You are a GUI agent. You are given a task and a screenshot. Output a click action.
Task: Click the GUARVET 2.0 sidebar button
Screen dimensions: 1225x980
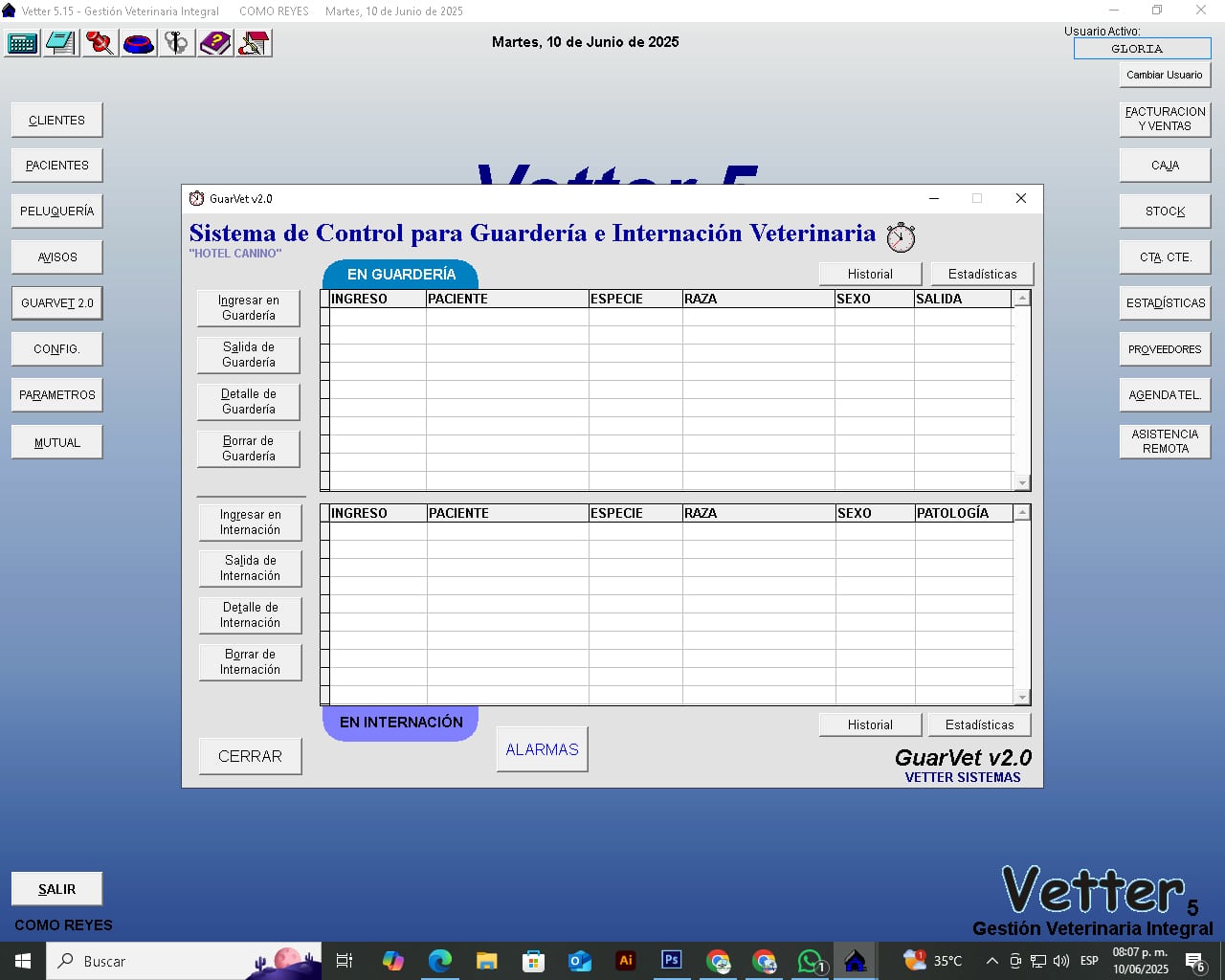click(x=57, y=303)
